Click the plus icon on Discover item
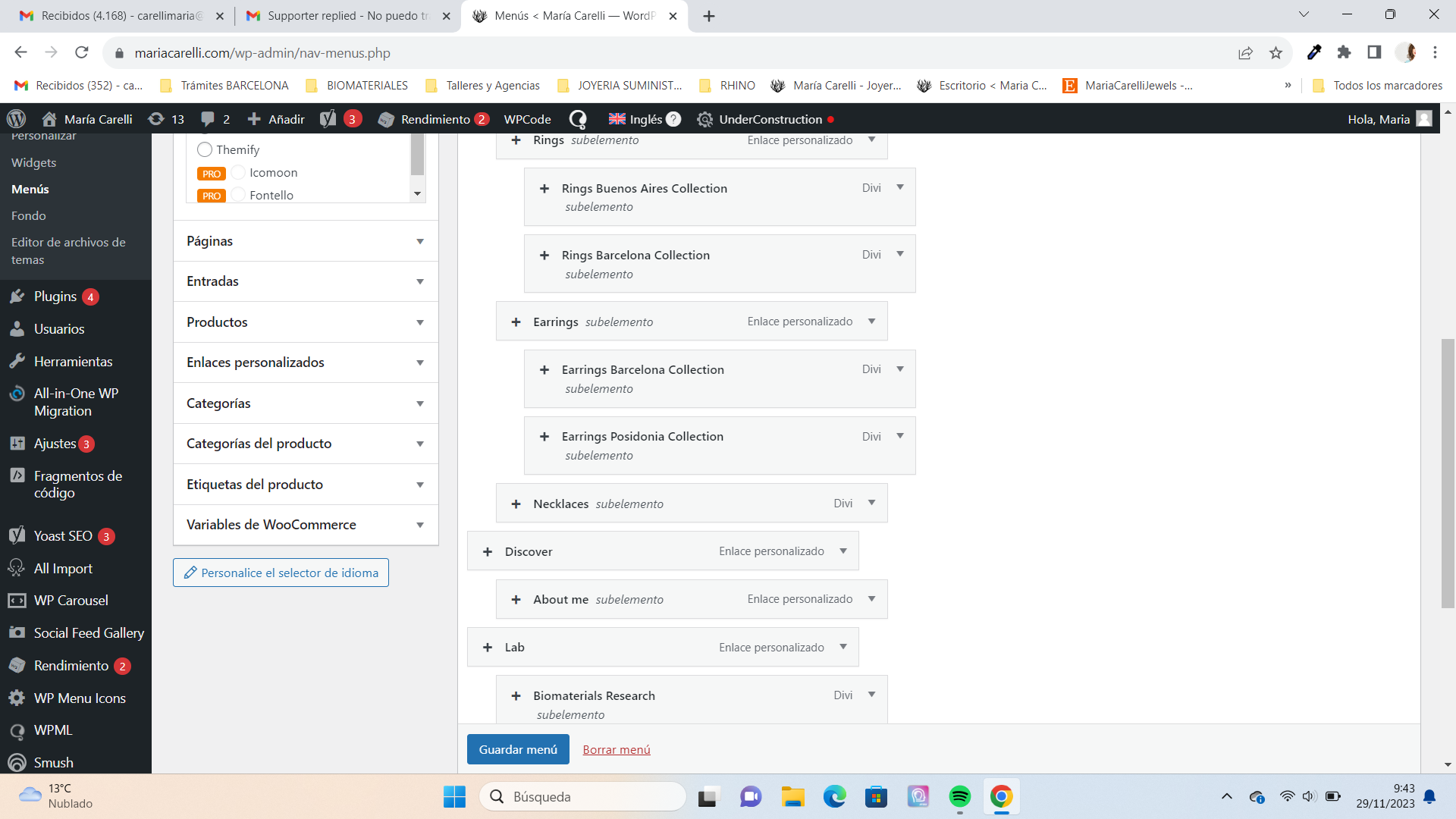1456x819 pixels. [488, 551]
